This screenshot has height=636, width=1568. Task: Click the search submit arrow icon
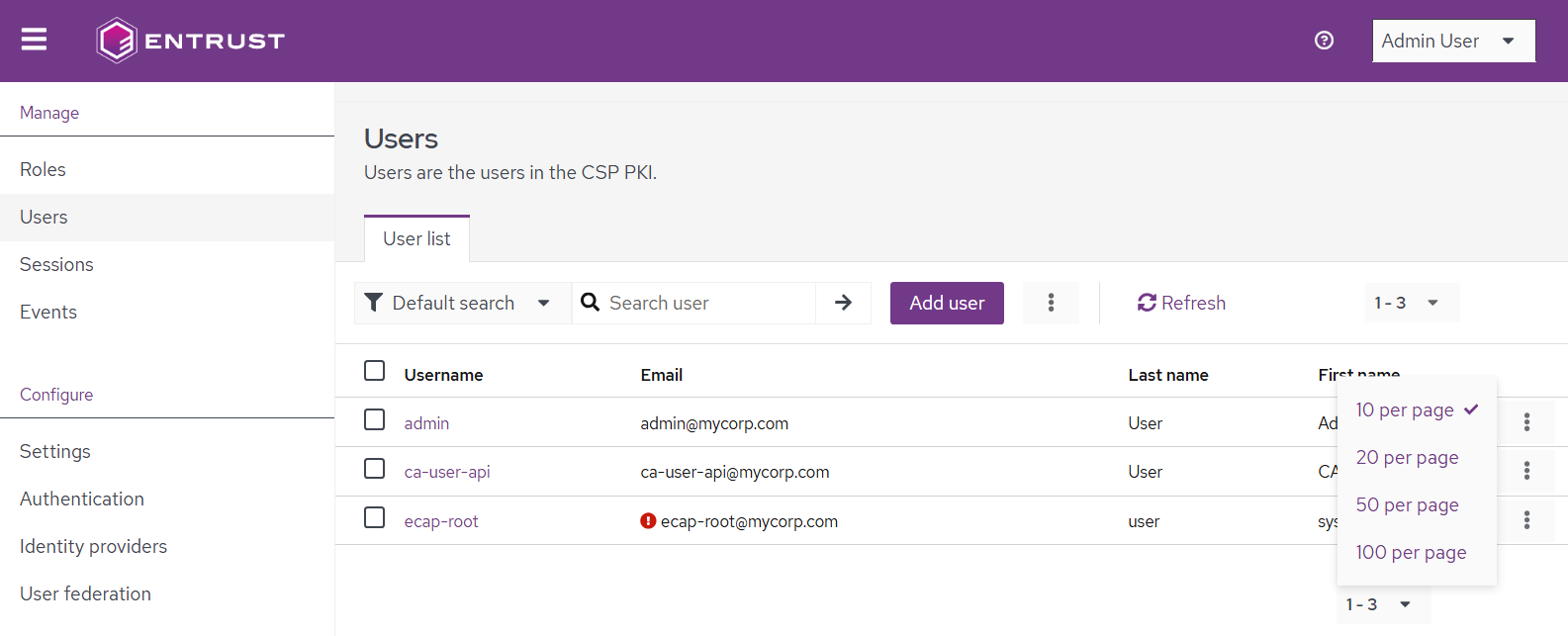(x=843, y=303)
